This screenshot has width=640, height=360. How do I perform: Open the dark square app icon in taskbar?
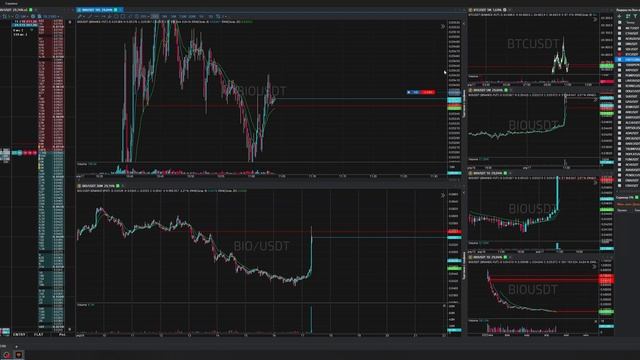point(19,354)
